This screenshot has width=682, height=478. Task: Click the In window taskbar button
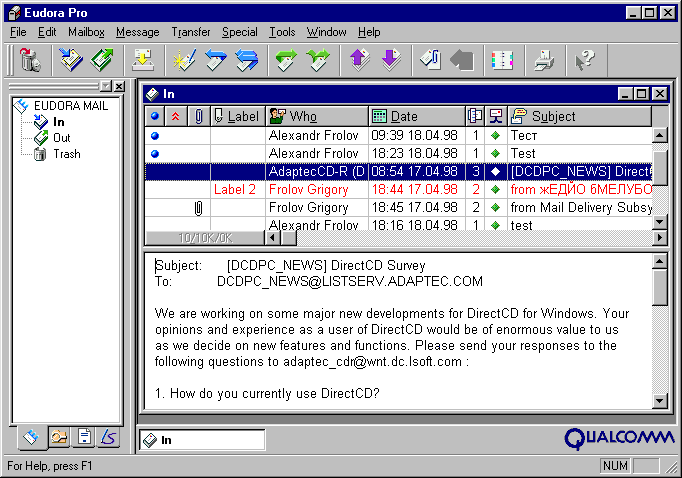pos(202,440)
